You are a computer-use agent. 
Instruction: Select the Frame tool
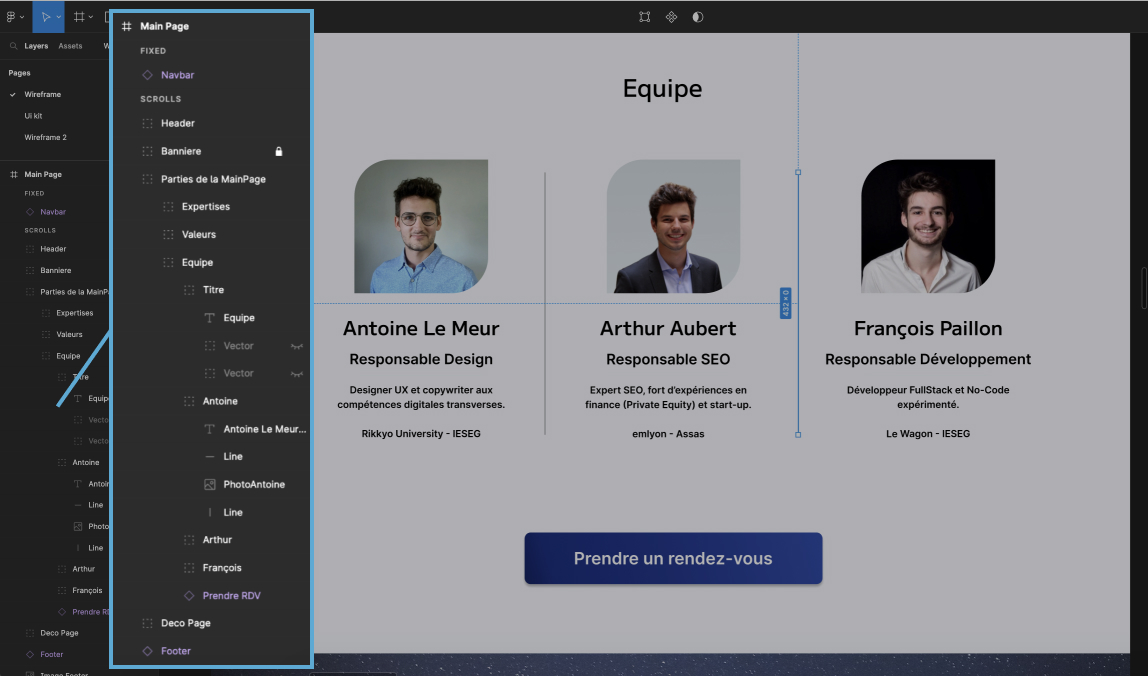79,16
